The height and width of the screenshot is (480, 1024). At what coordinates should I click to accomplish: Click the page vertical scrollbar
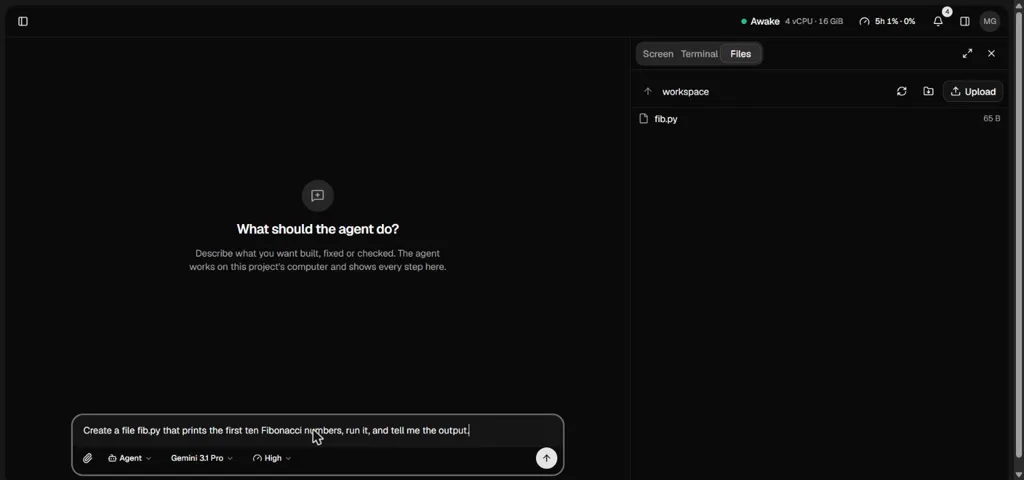tap(1019, 235)
